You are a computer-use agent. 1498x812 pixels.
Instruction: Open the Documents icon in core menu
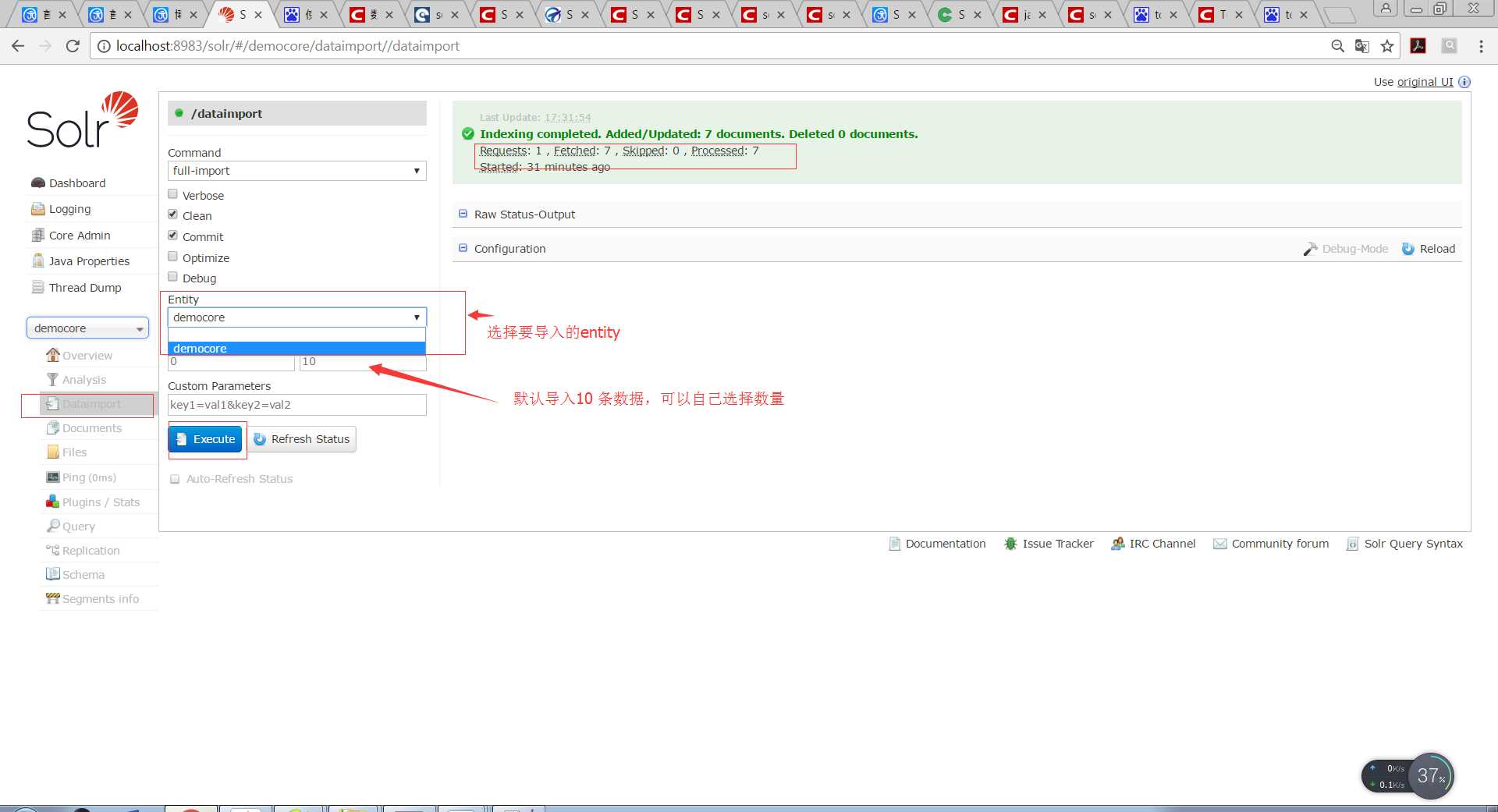(52, 427)
